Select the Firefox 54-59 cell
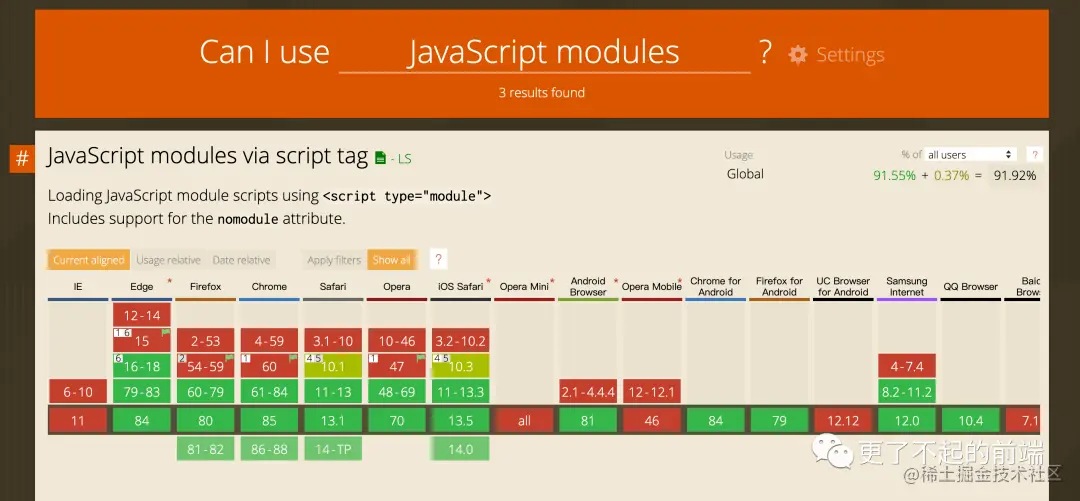Screen dimensions: 1080x501 click(205, 366)
